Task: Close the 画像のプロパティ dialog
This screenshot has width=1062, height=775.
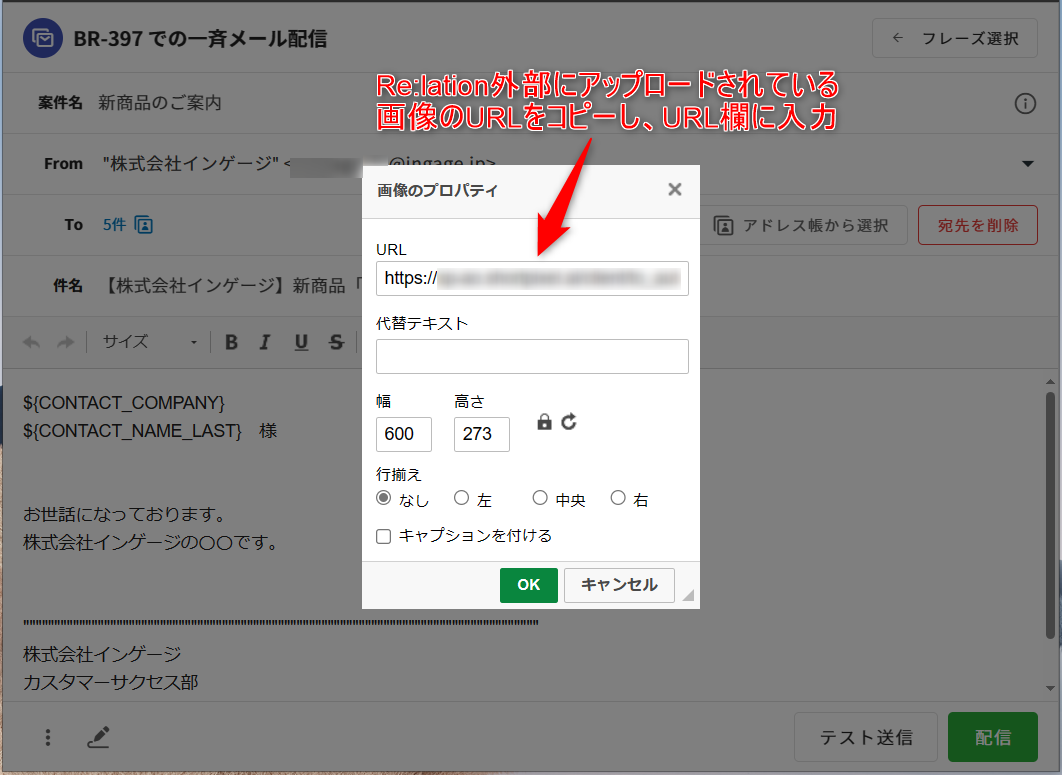Action: click(x=675, y=190)
